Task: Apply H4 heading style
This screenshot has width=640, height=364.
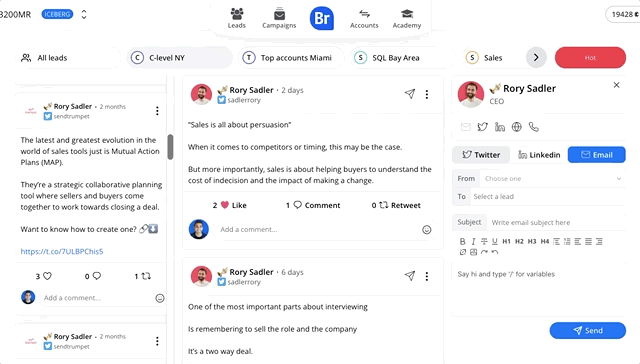Action: [x=545, y=241]
